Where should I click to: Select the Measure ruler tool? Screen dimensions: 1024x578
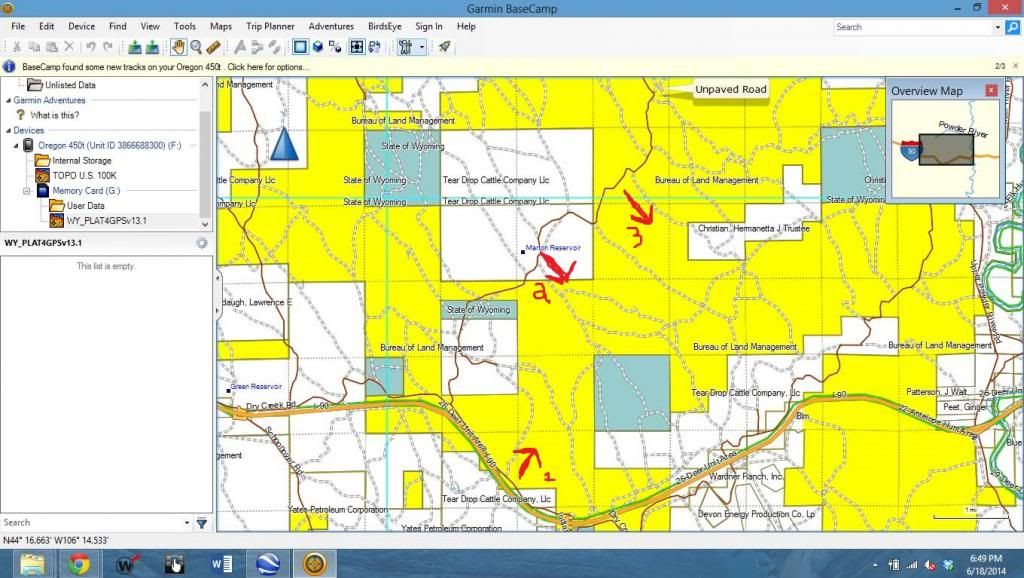214,47
